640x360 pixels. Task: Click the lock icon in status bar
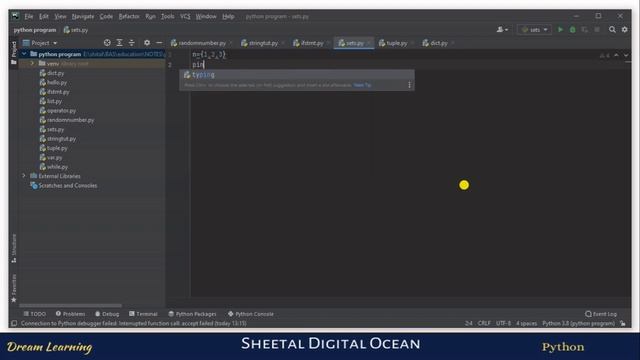623,323
